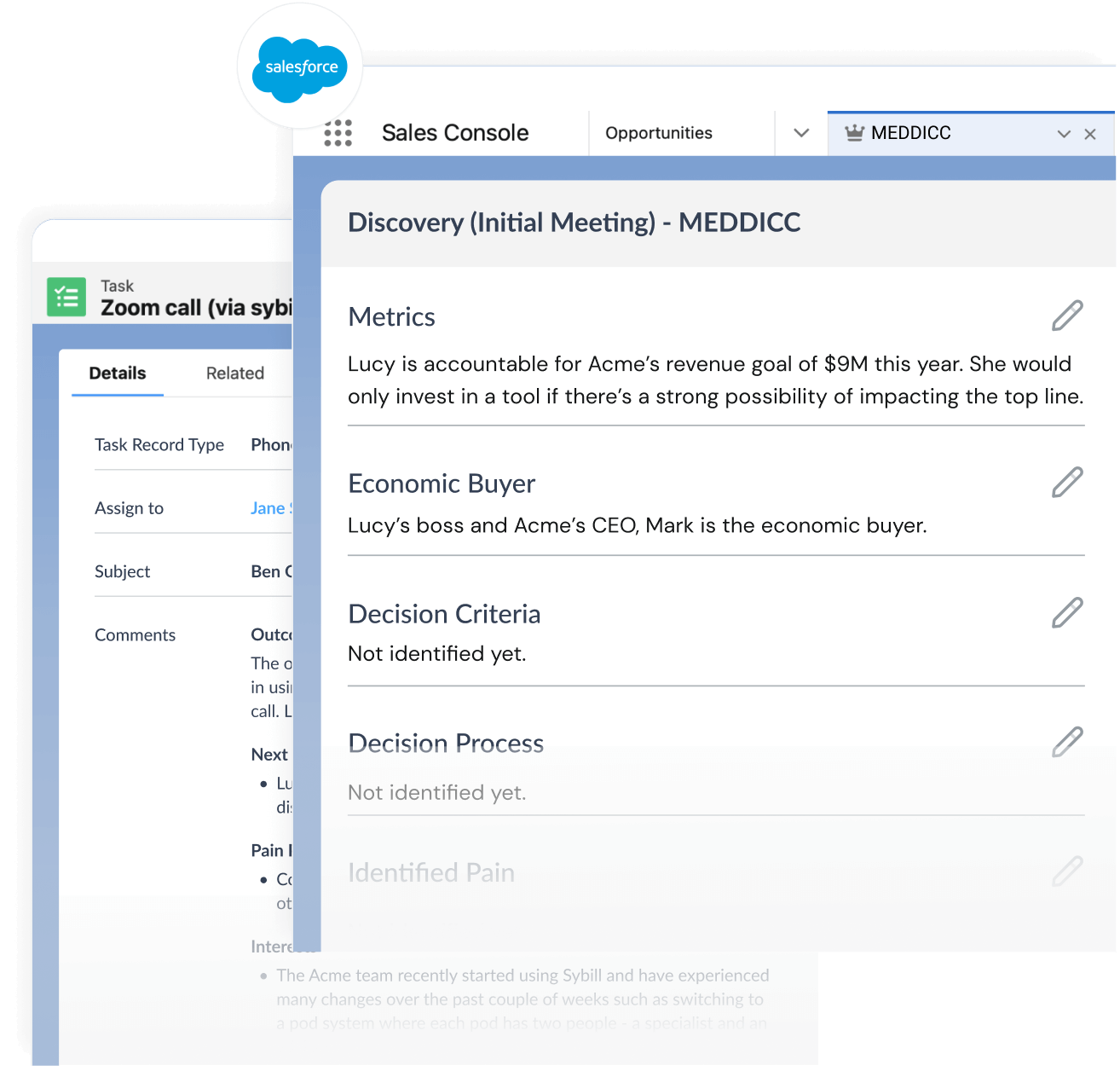Image resolution: width=1120 pixels, height=1071 pixels.
Task: Switch to the Related tab
Action: coord(234,373)
